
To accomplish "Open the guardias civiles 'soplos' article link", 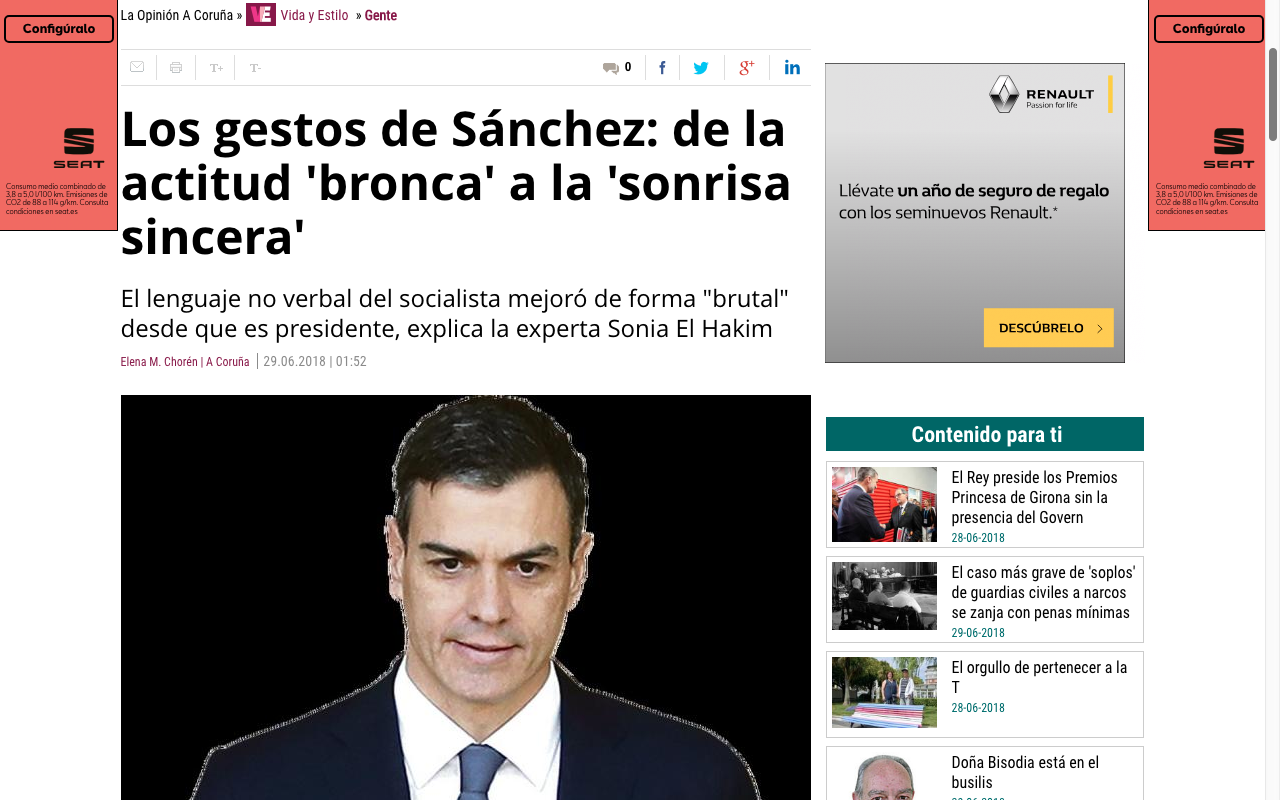I will 1043,592.
